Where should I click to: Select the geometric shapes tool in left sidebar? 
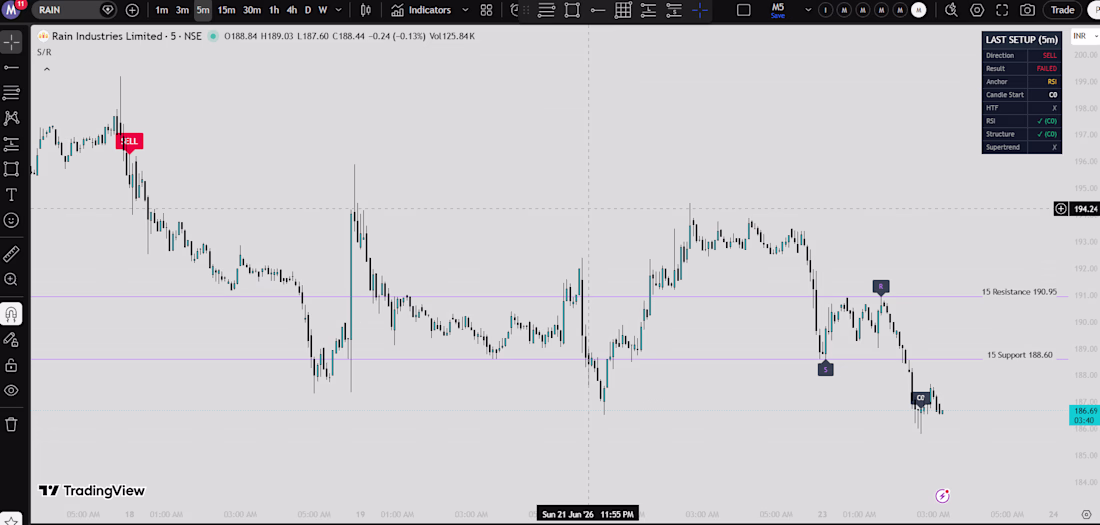(11, 169)
